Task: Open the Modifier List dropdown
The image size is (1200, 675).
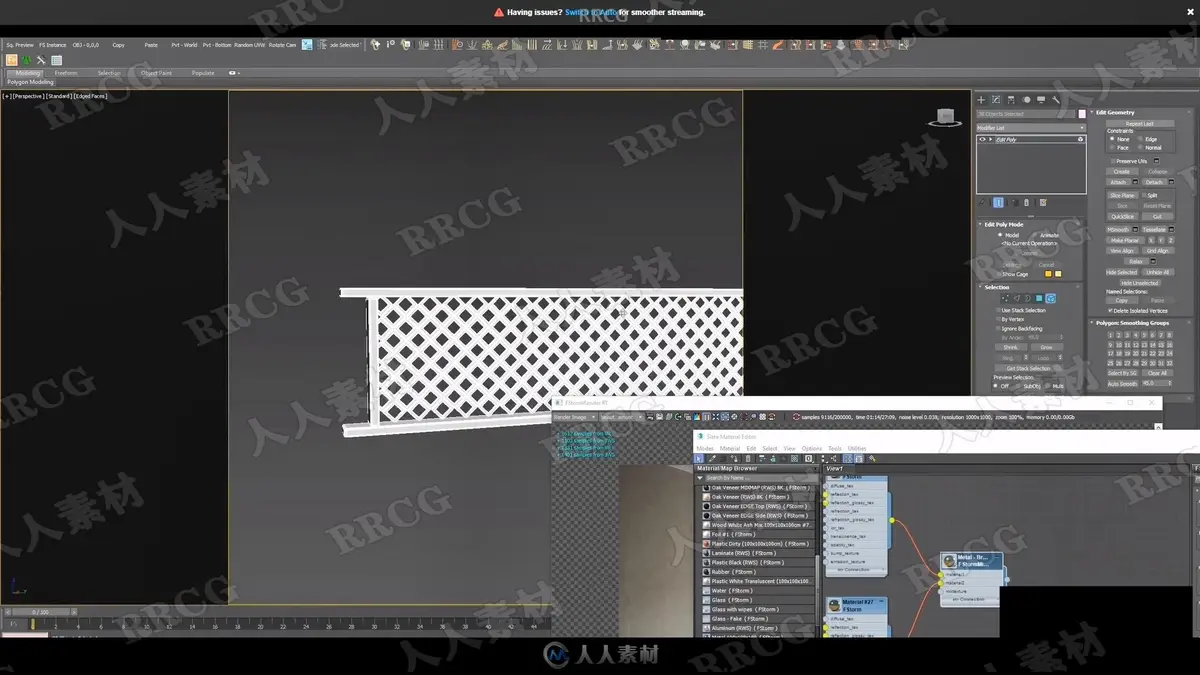Action: 1031,128
